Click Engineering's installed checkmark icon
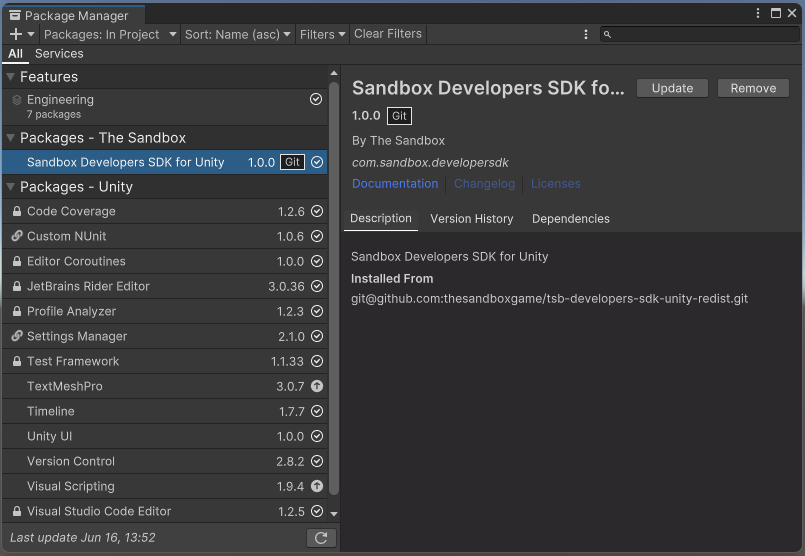Viewport: 805px width, 556px height. [x=316, y=99]
